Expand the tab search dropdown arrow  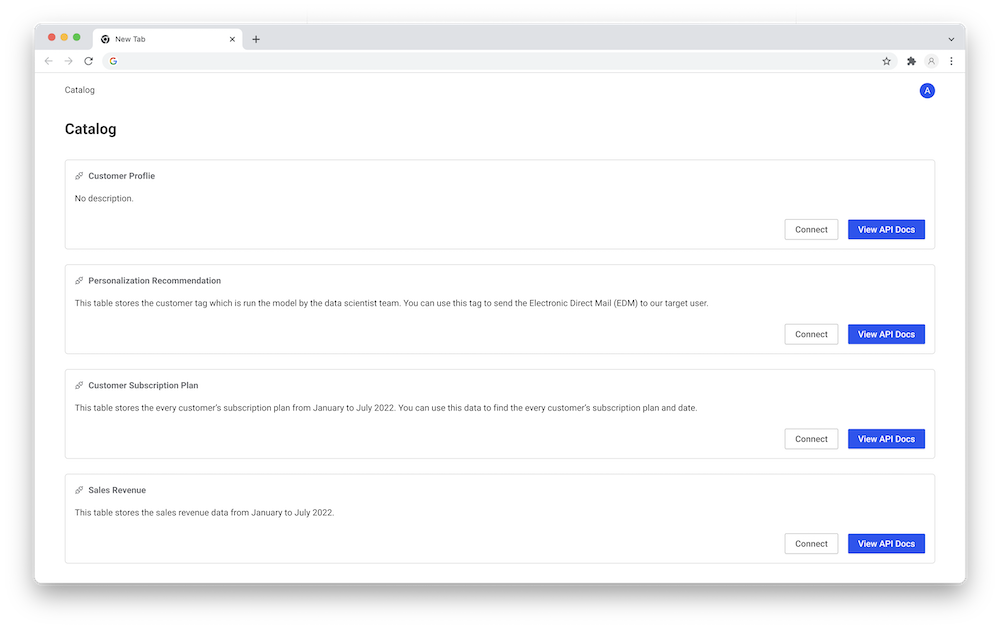950,39
